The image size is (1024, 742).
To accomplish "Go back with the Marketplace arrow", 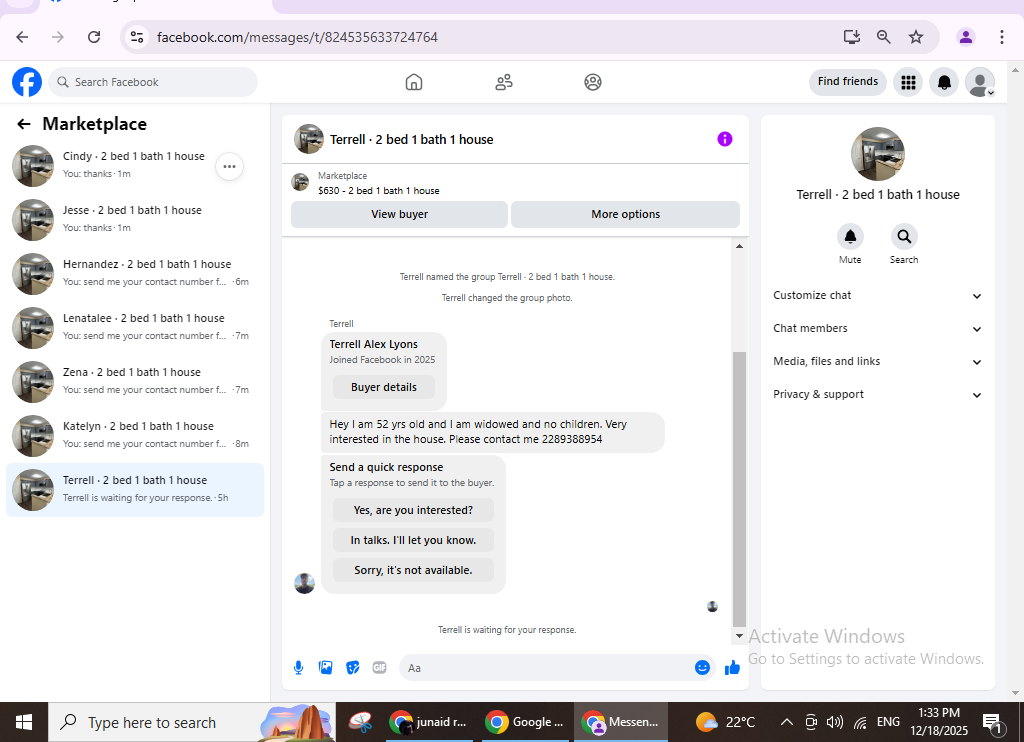I will click(x=24, y=124).
